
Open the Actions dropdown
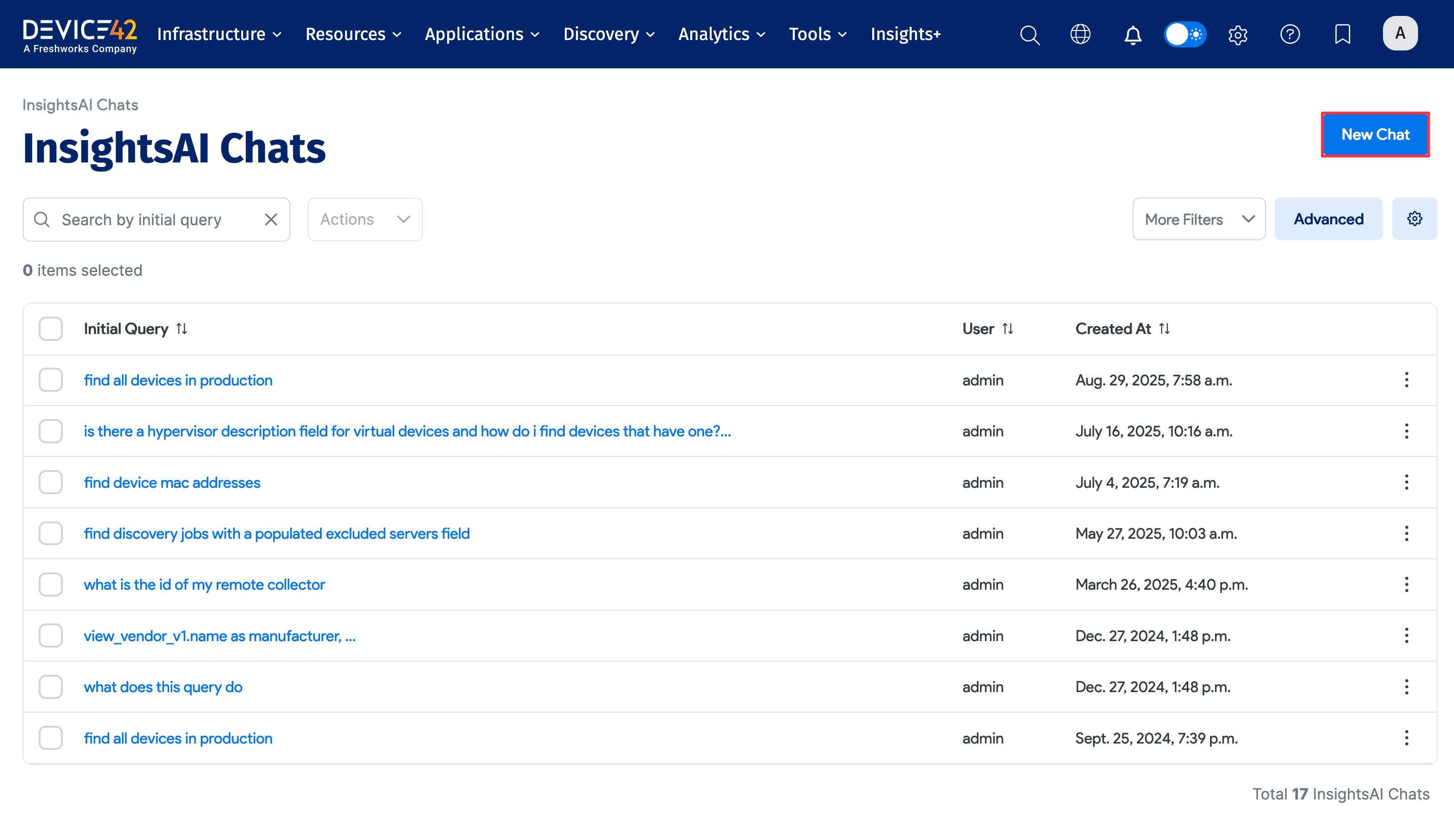coord(365,219)
